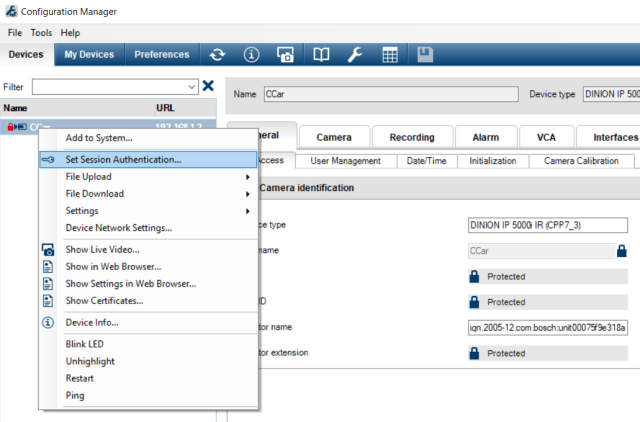This screenshot has width=640, height=422.
Task: Select the wrench tool icon
Action: pos(355,55)
